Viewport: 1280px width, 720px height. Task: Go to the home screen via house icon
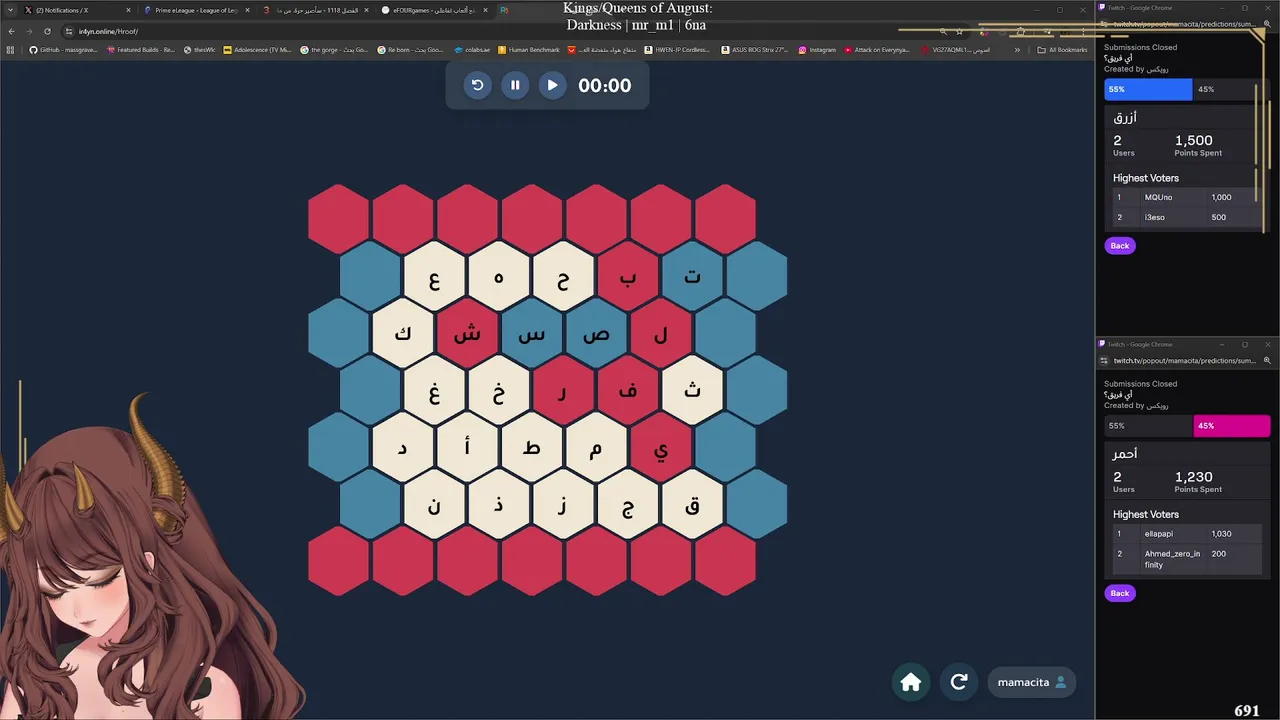pyautogui.click(x=911, y=682)
